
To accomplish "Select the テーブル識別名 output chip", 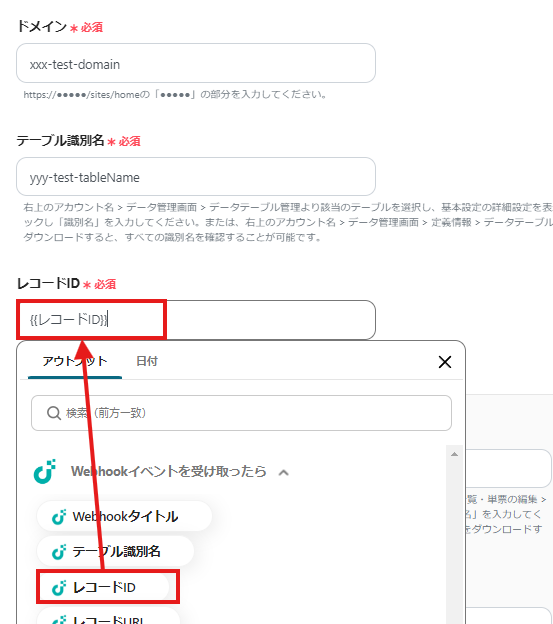I will coord(115,552).
